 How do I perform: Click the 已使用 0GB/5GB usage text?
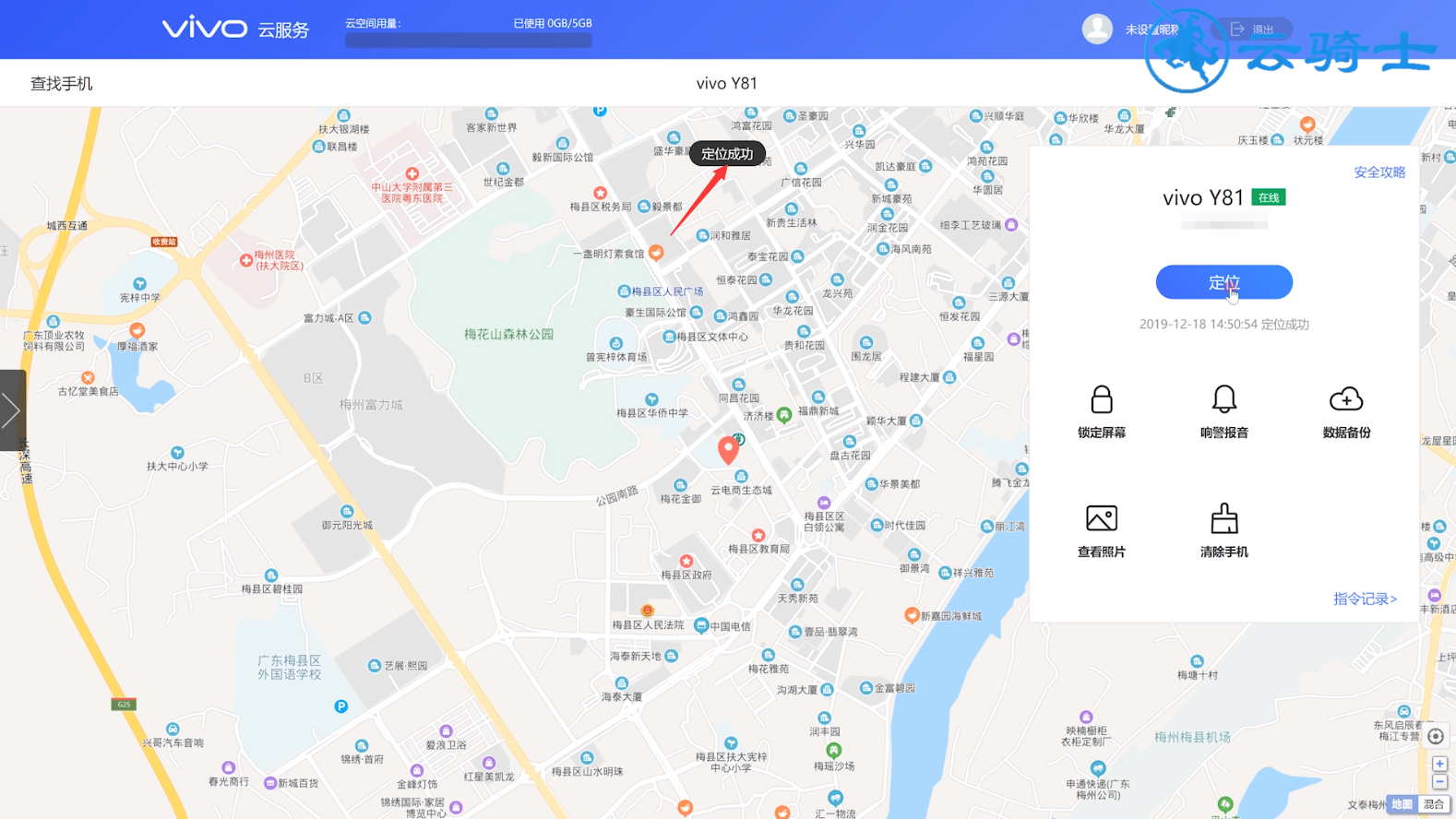click(553, 23)
